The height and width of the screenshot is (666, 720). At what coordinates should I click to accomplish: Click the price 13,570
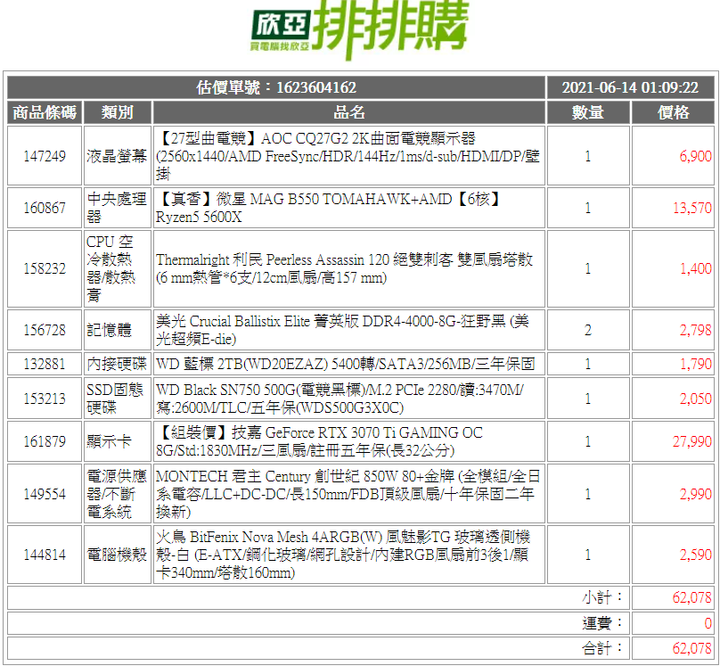[x=692, y=208]
